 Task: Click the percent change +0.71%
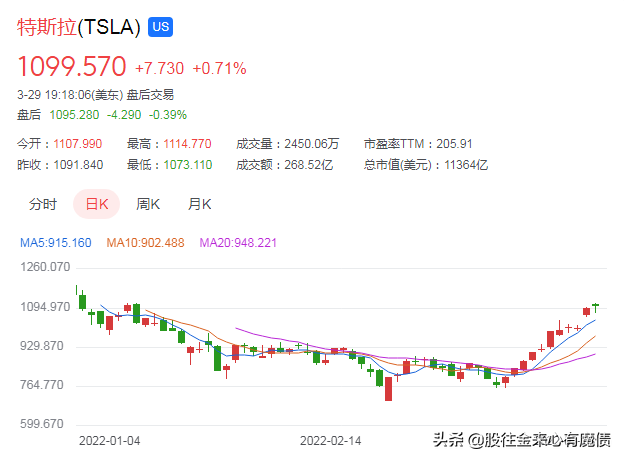pyautogui.click(x=220, y=68)
